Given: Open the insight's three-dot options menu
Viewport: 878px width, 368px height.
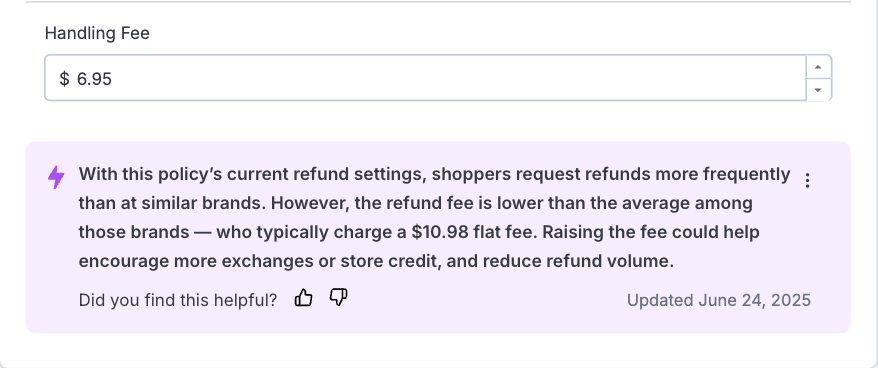Looking at the screenshot, I should click(807, 180).
